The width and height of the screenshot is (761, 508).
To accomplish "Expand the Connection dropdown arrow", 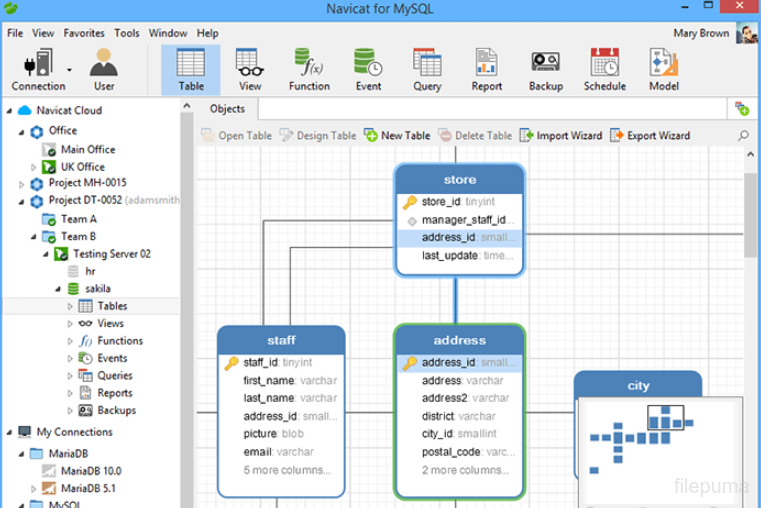I will click(69, 70).
